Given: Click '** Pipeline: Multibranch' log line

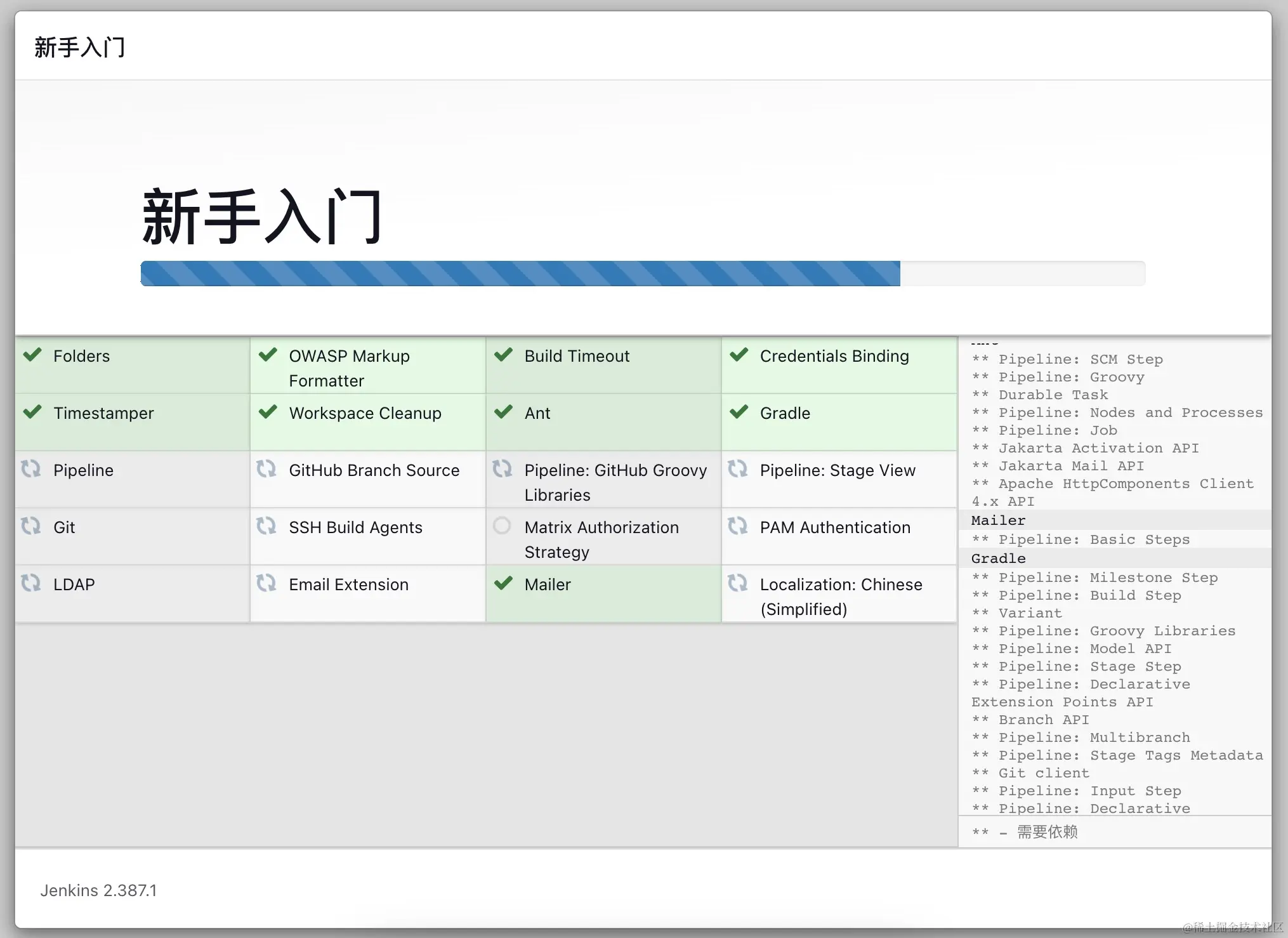Looking at the screenshot, I should (x=1081, y=737).
